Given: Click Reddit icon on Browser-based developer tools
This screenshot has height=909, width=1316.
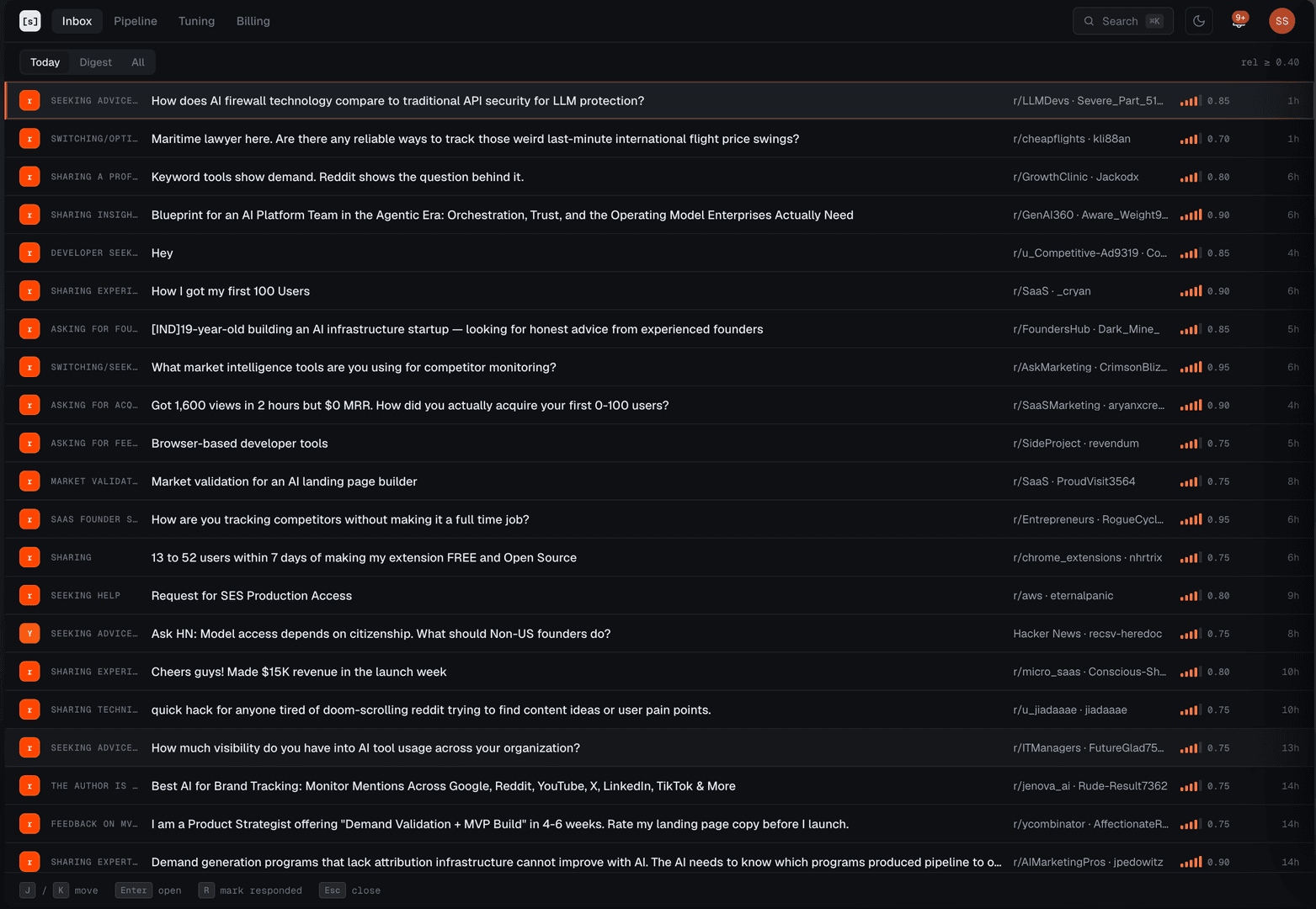Looking at the screenshot, I should (x=29, y=444).
